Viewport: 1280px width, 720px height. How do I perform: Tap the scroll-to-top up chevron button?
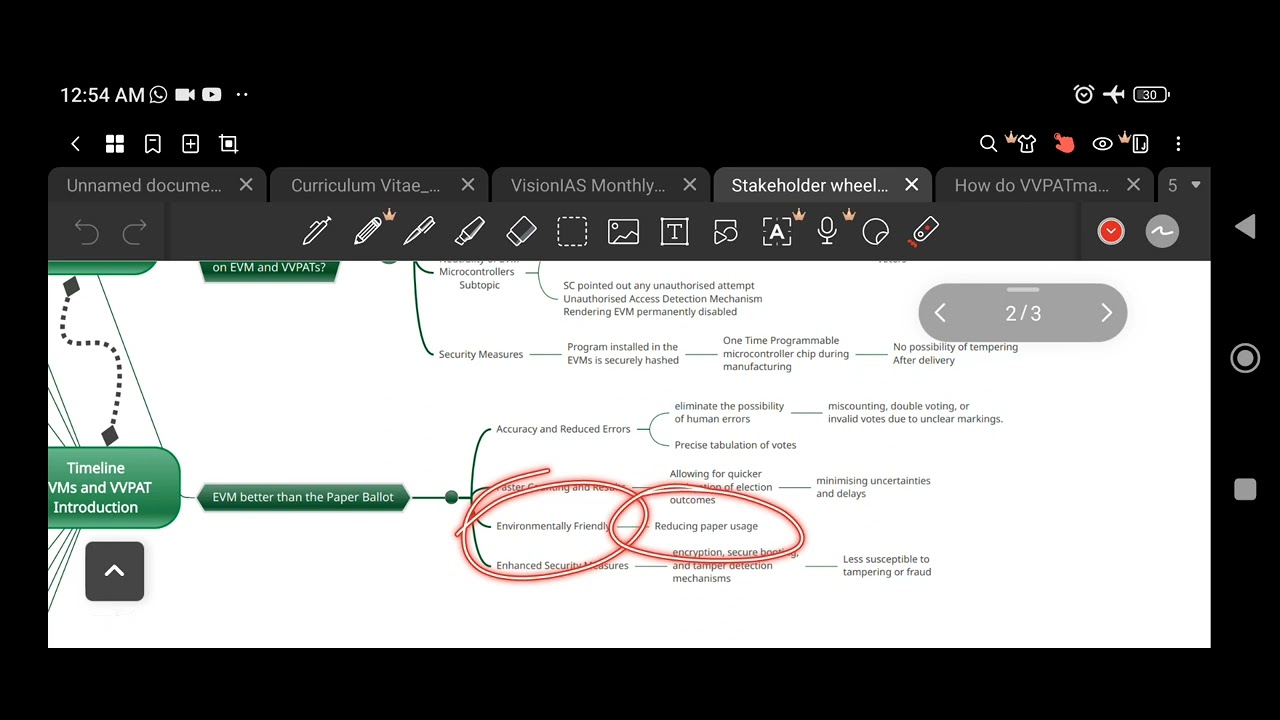[114, 571]
